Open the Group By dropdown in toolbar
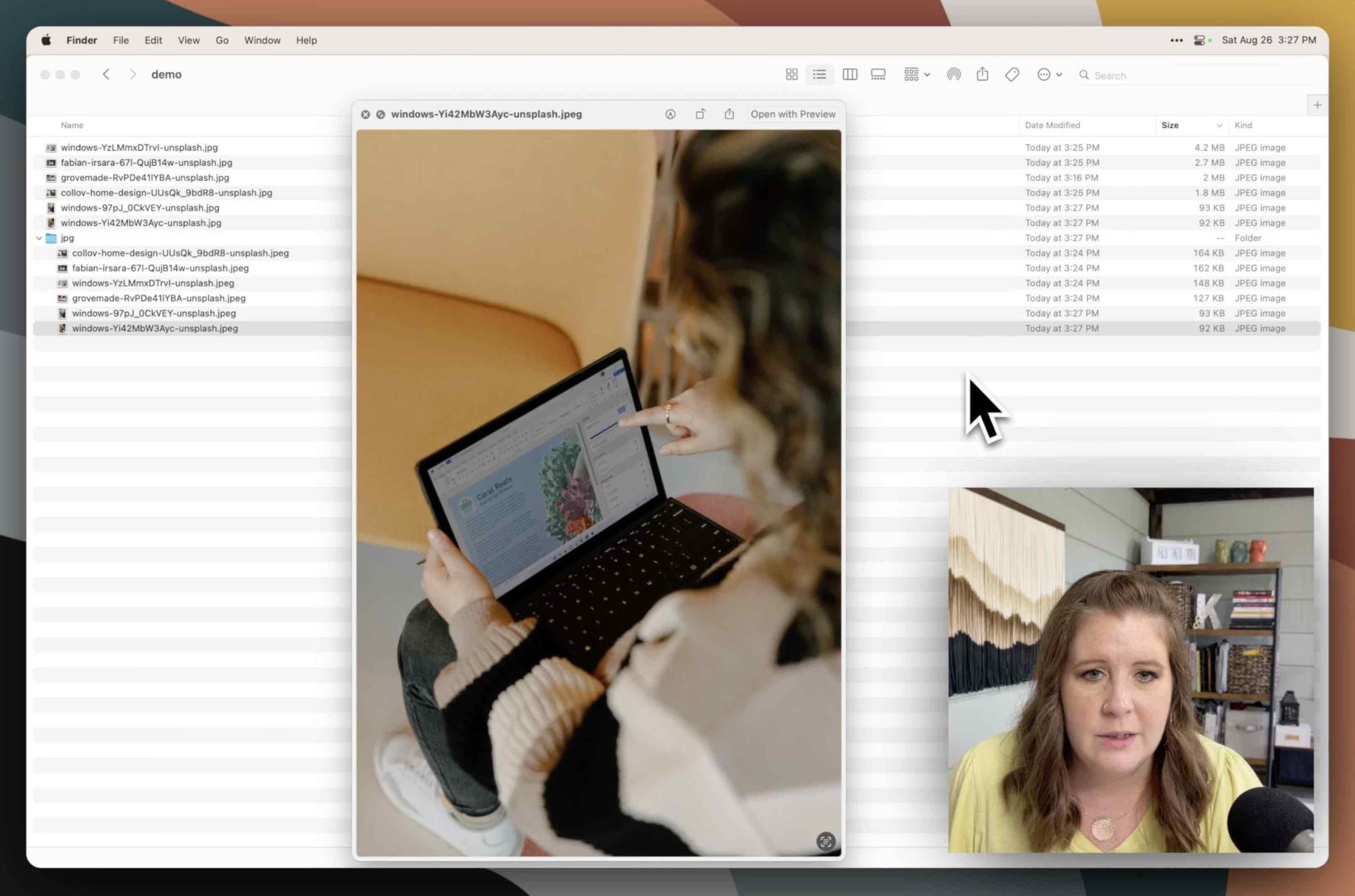The height and width of the screenshot is (896, 1355). click(917, 74)
